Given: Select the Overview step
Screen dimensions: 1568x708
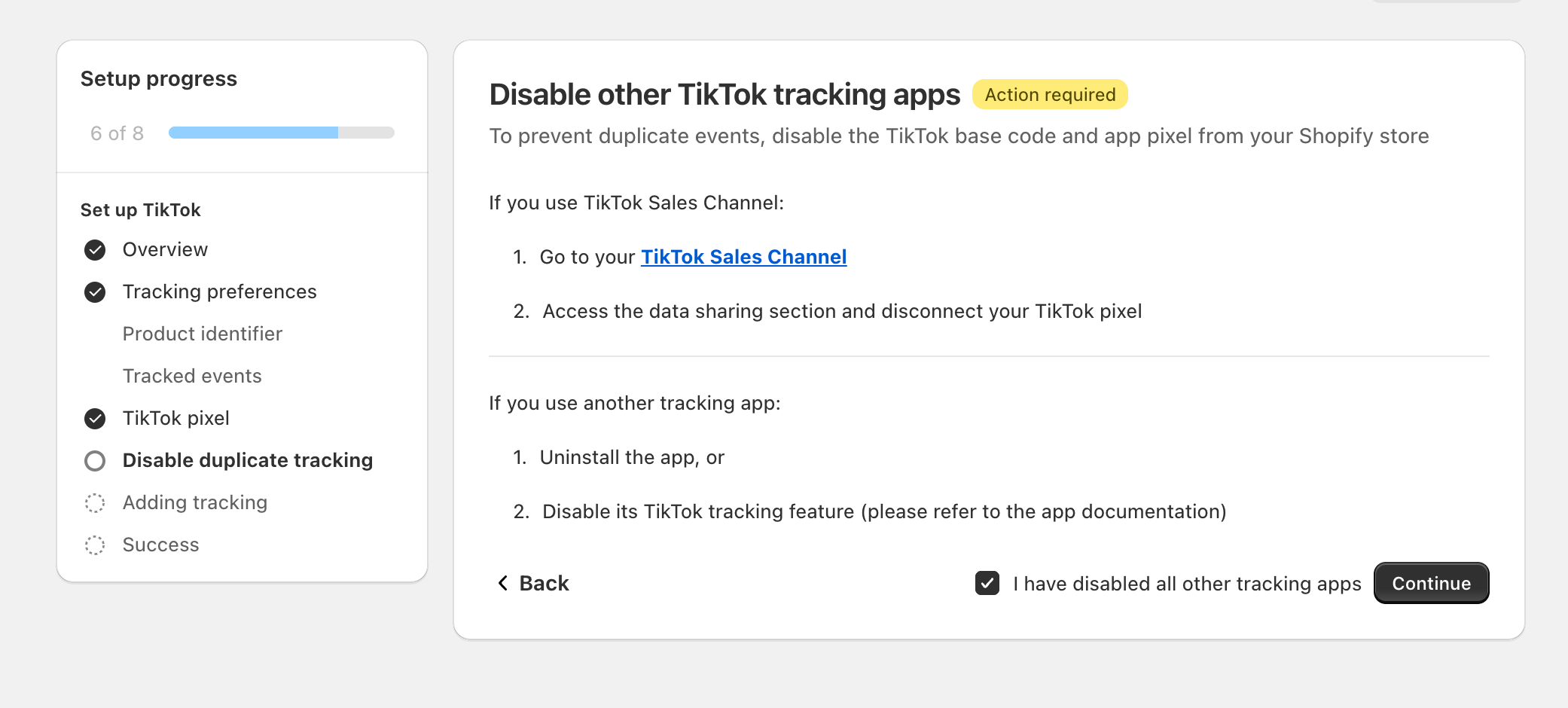Looking at the screenshot, I should pos(165,249).
